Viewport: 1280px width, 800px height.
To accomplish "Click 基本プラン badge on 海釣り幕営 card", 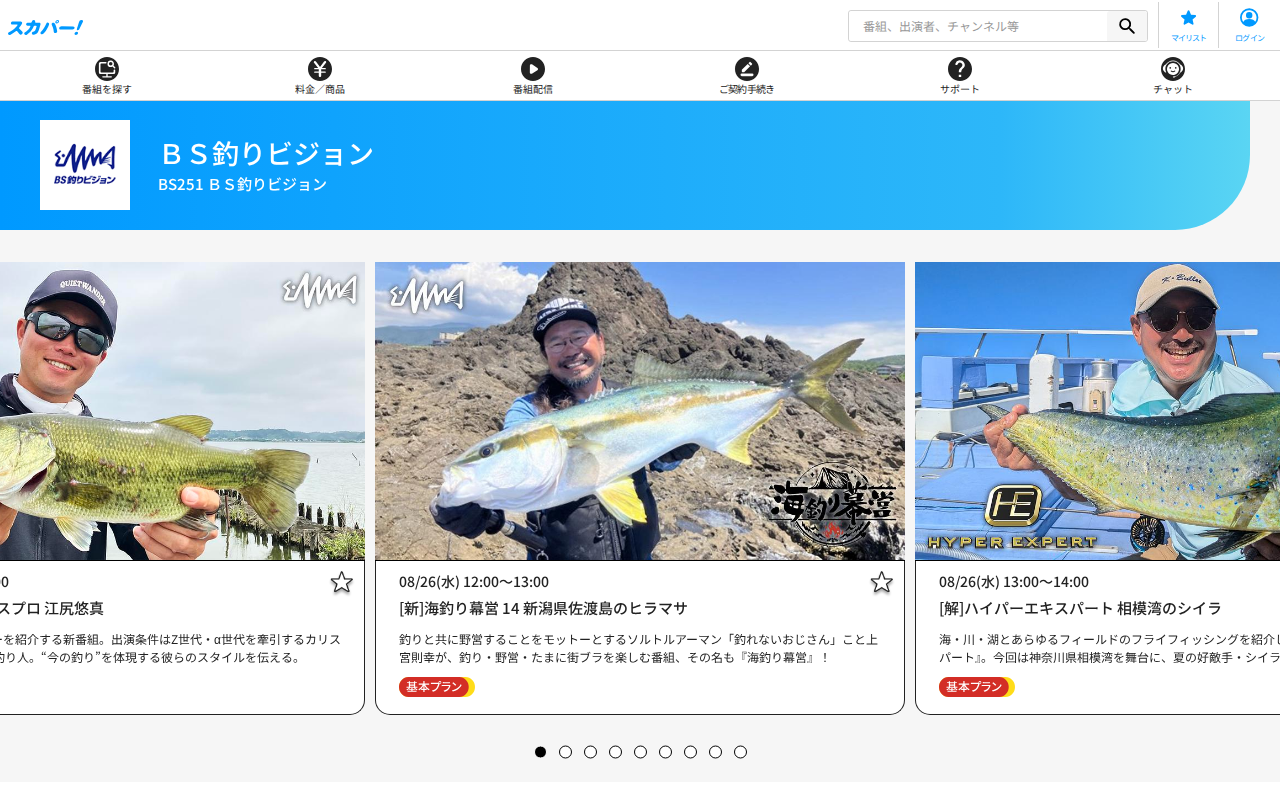I will click(436, 687).
